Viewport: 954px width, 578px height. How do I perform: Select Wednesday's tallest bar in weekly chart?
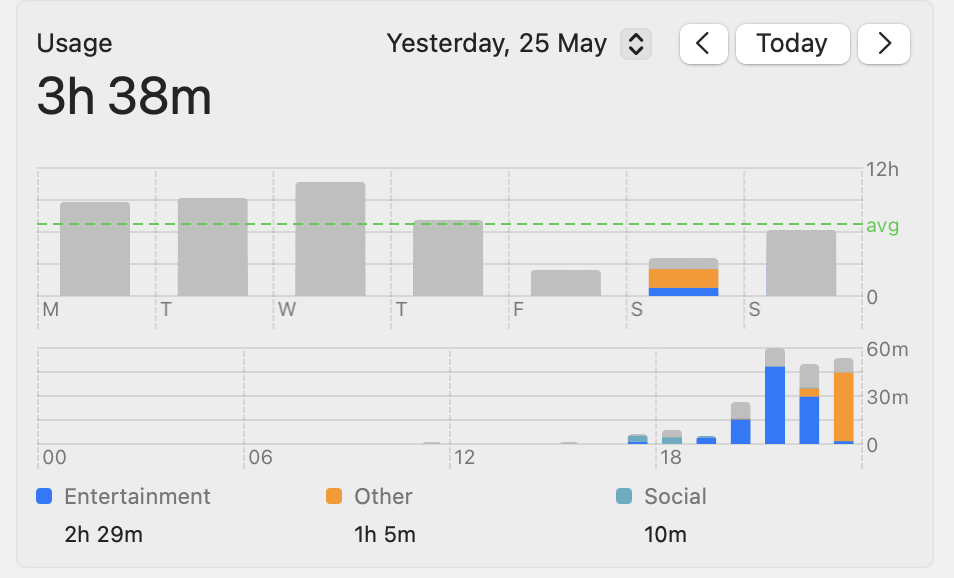pos(330,239)
